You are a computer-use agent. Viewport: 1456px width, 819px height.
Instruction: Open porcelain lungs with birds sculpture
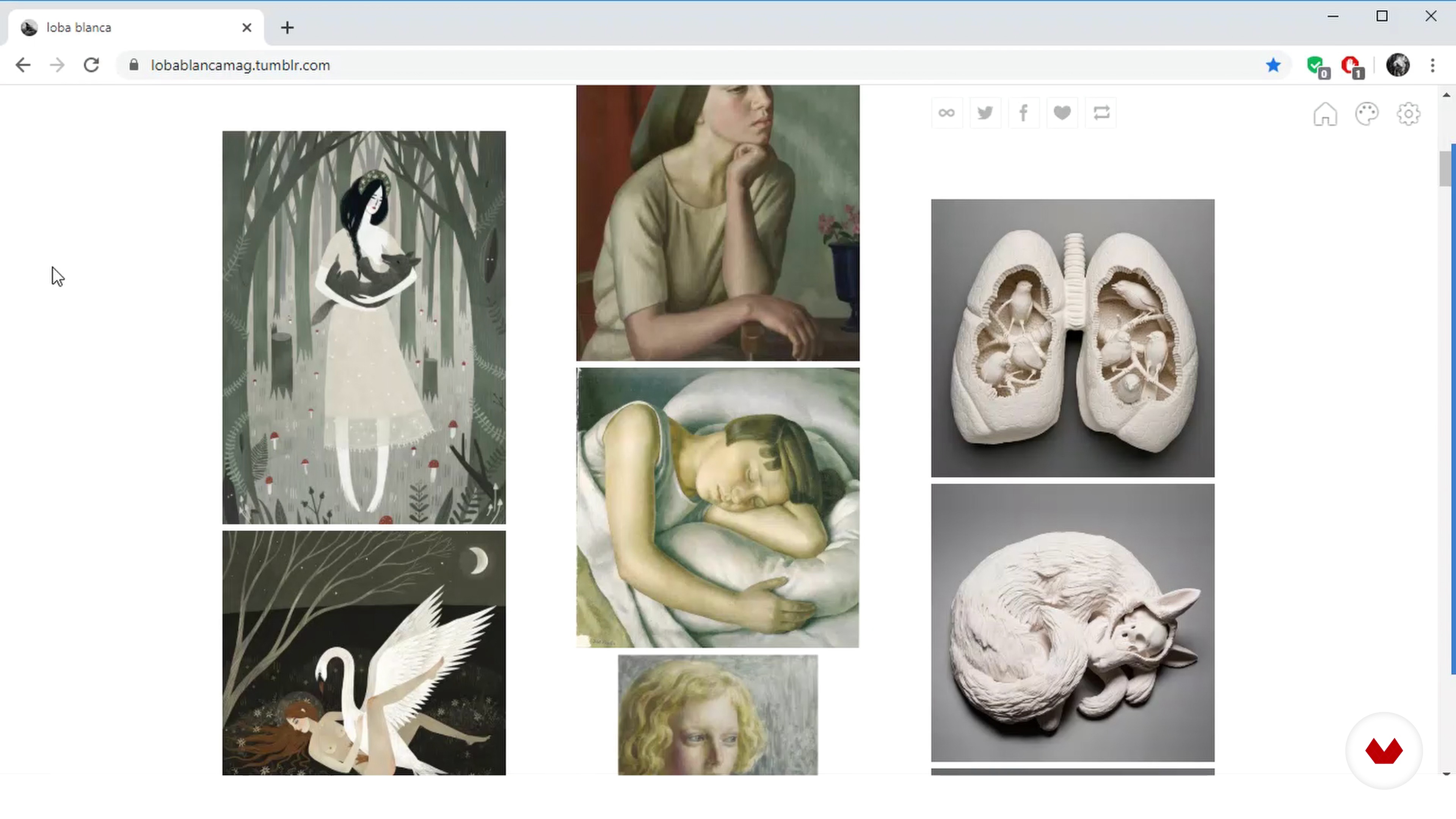1073,338
